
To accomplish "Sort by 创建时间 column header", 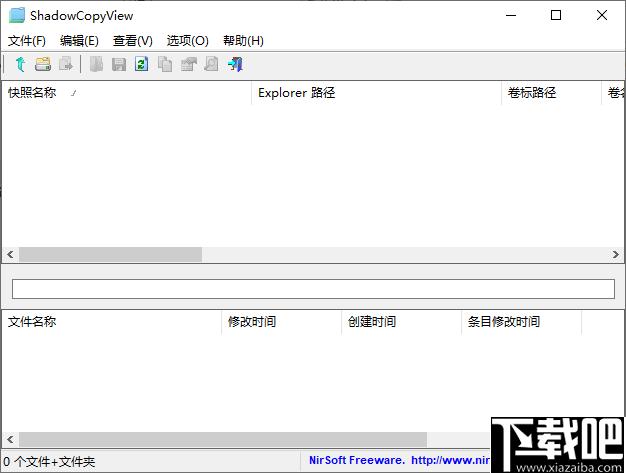I will 402,321.
